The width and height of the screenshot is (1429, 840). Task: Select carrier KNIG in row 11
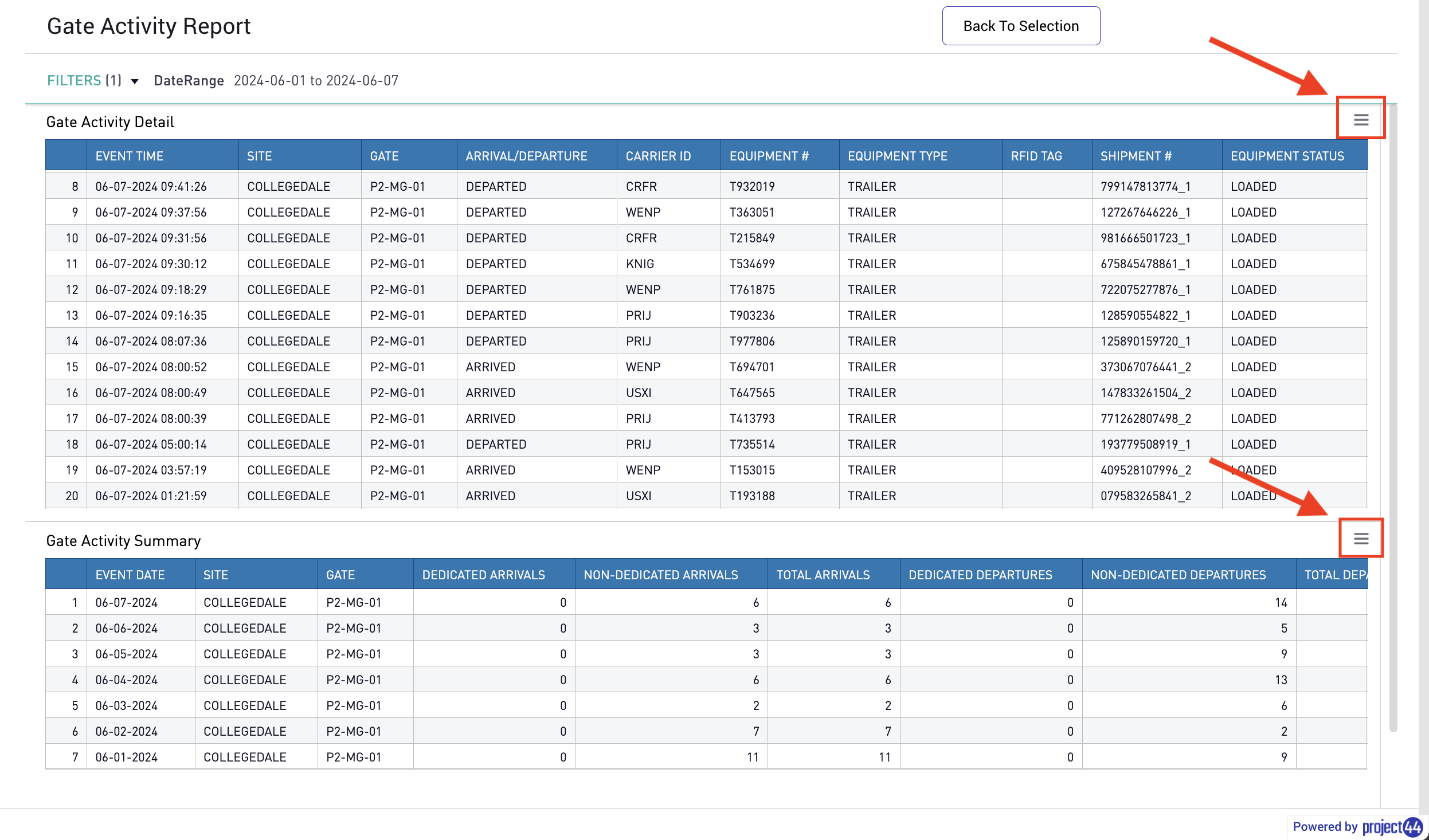coord(640,264)
